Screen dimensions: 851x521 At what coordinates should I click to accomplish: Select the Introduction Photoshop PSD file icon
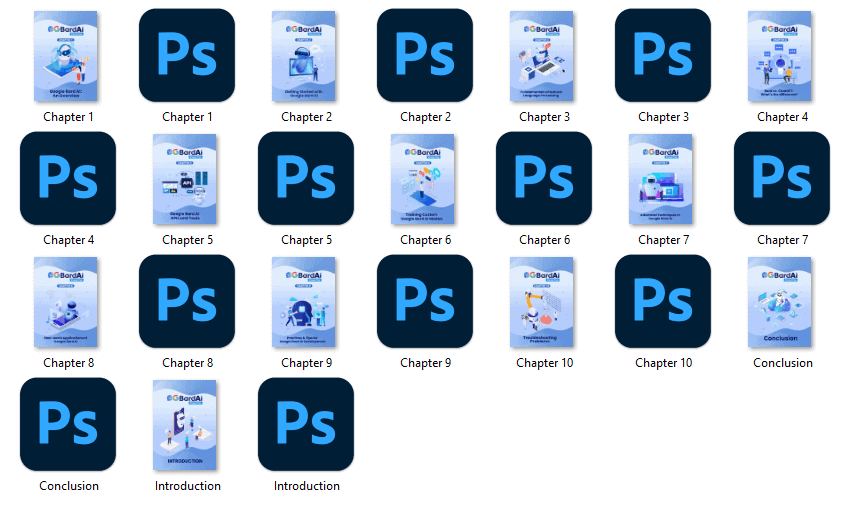(x=306, y=424)
